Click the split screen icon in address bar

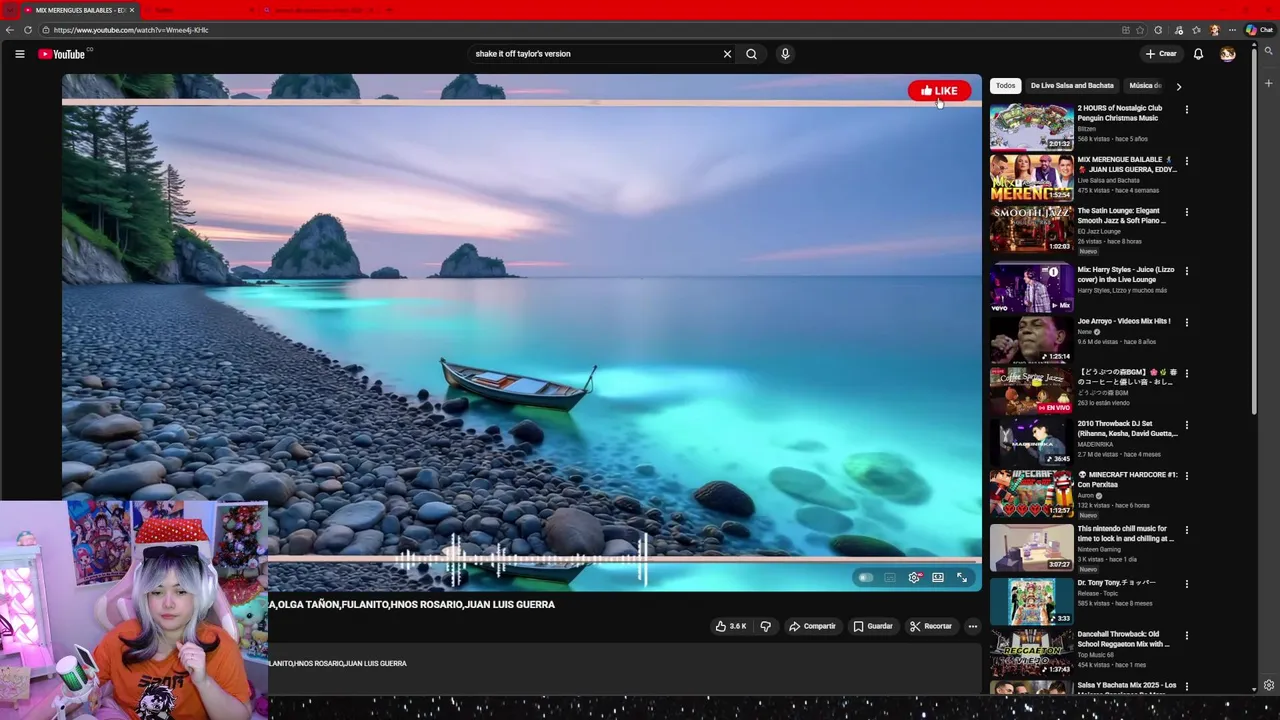pyautogui.click(x=1125, y=30)
